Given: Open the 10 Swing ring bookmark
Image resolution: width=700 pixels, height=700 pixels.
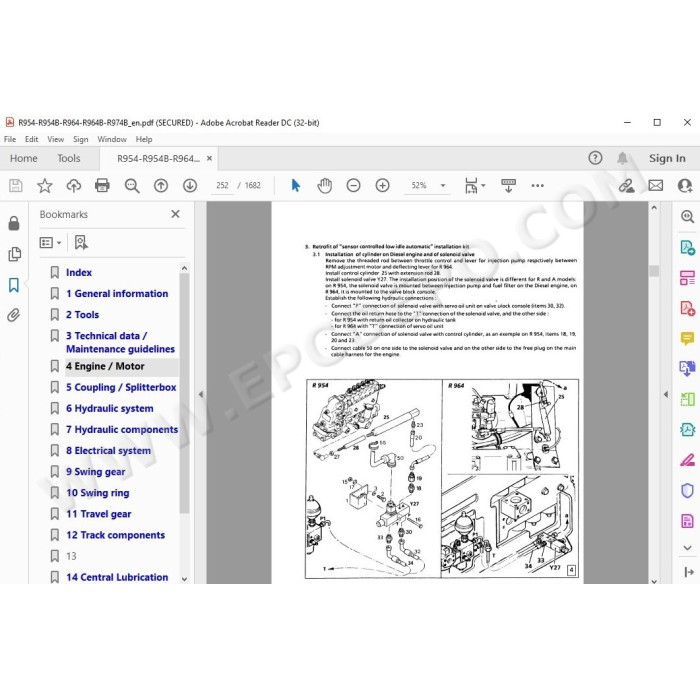Looking at the screenshot, I should click(x=97, y=492).
